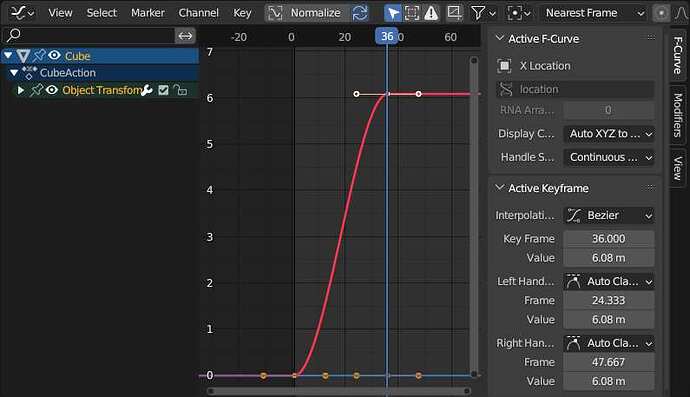
Task: Click the left handle Value field
Action: tap(609, 320)
